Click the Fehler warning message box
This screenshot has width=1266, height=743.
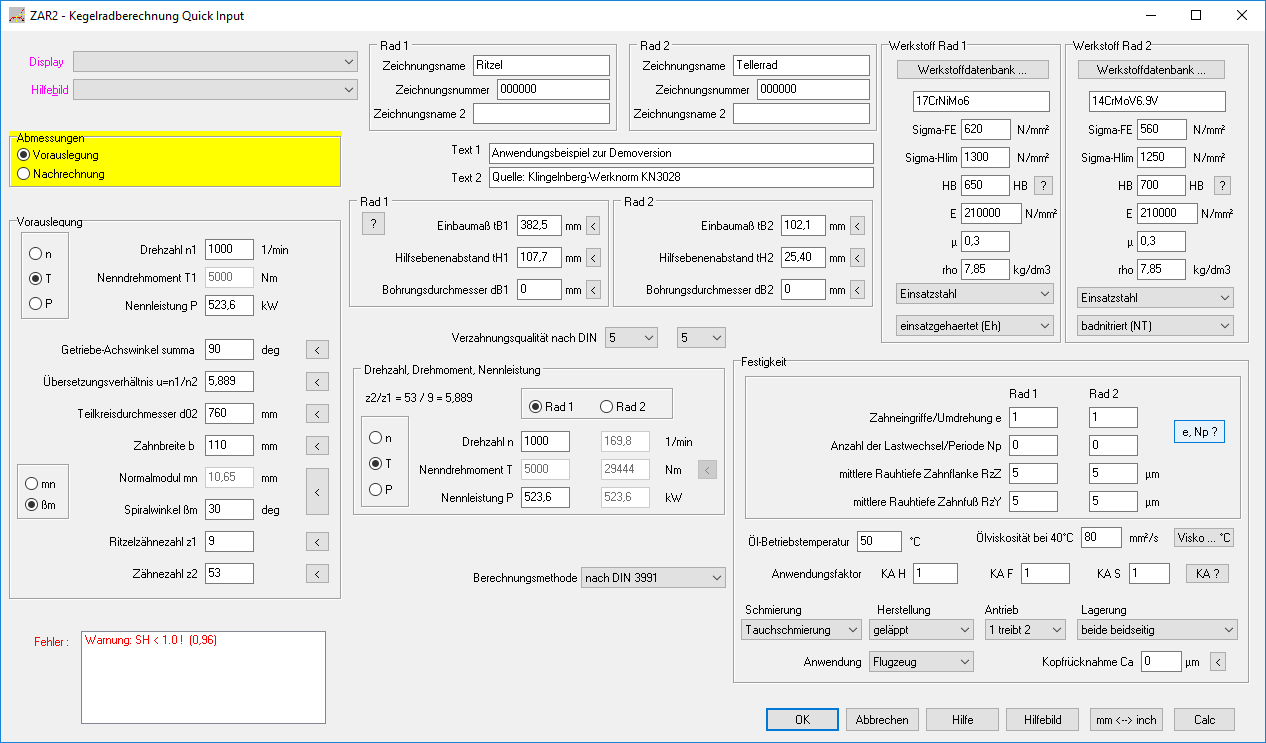[203, 677]
